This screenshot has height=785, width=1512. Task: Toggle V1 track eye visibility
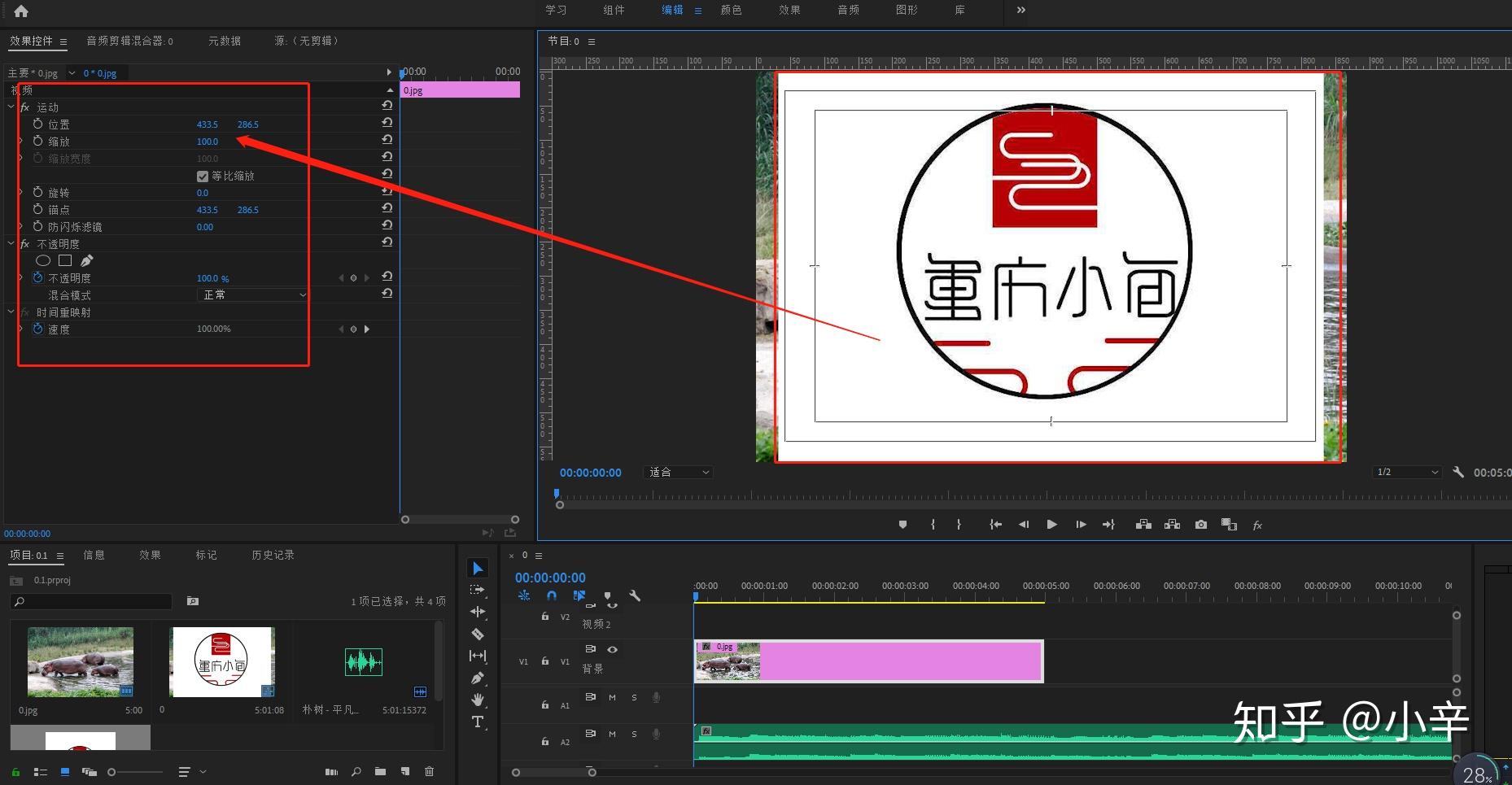[x=612, y=649]
